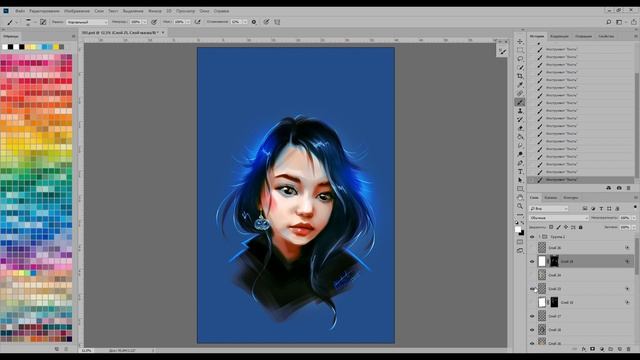The width and height of the screenshot is (640, 360).
Task: Open Smoothing value dropdown arrow
Action: 245,22
